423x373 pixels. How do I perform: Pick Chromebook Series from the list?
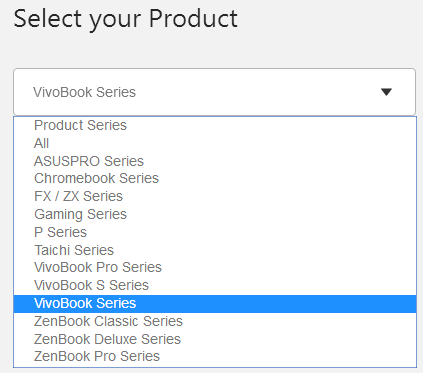tap(215, 178)
